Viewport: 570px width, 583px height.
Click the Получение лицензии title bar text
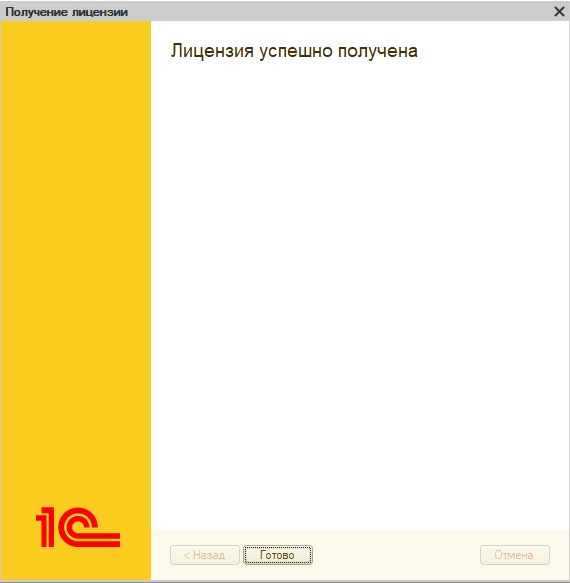click(x=67, y=12)
